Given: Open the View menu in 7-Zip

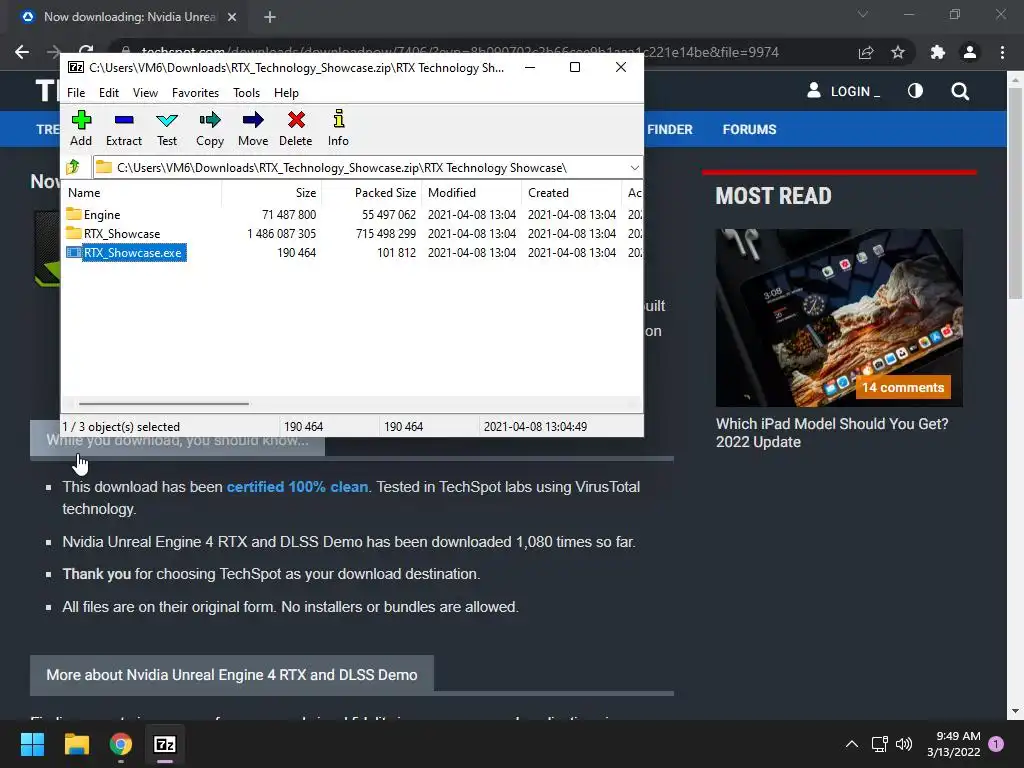Looking at the screenshot, I should (x=145, y=93).
